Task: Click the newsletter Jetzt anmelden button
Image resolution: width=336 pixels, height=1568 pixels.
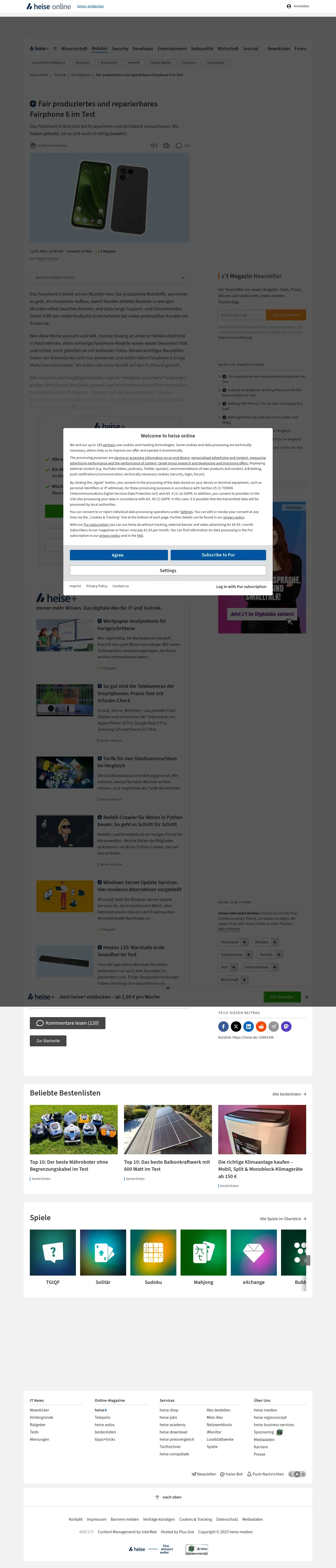Action: [x=286, y=315]
